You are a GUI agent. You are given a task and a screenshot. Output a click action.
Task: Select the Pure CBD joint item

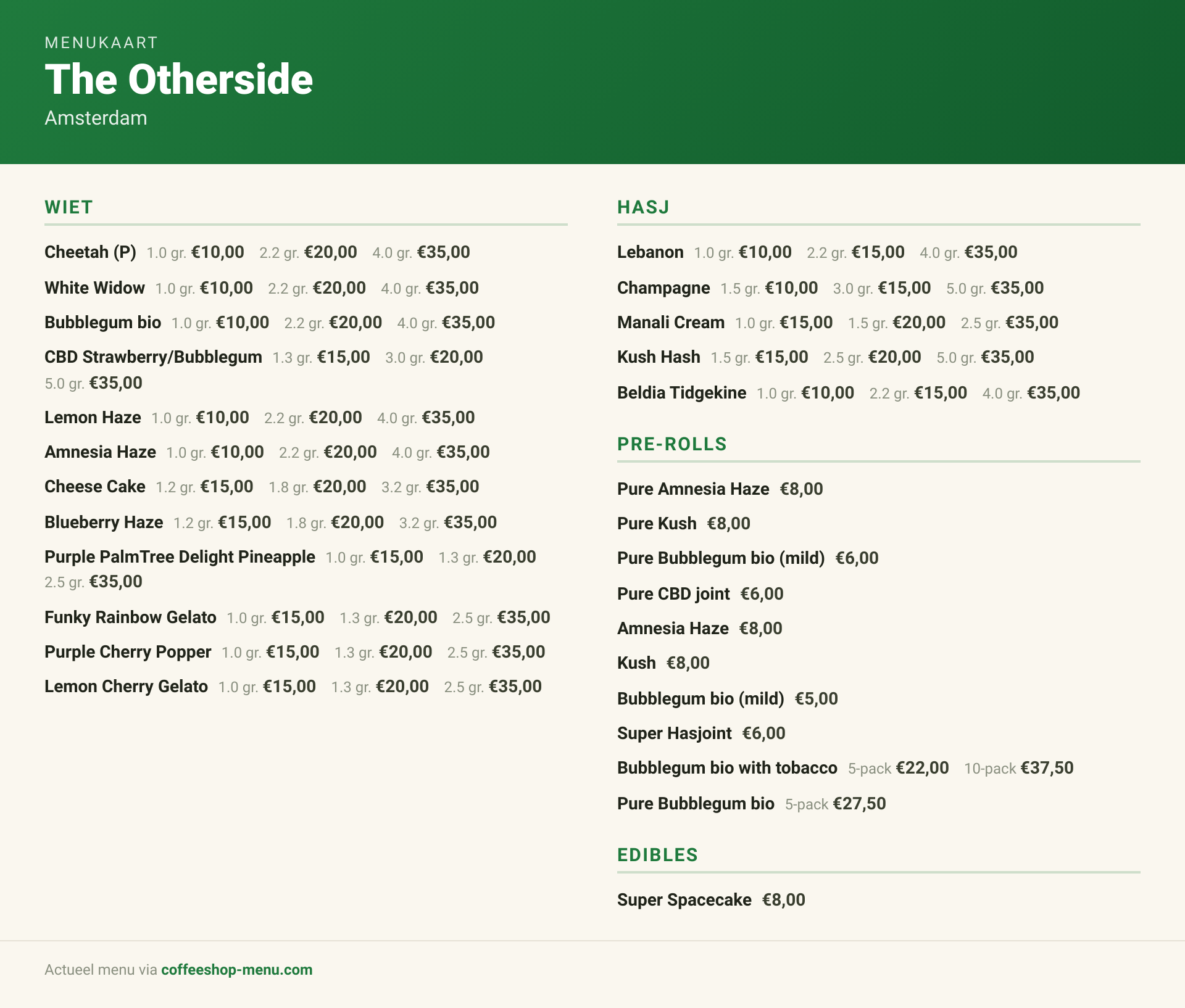coord(673,594)
